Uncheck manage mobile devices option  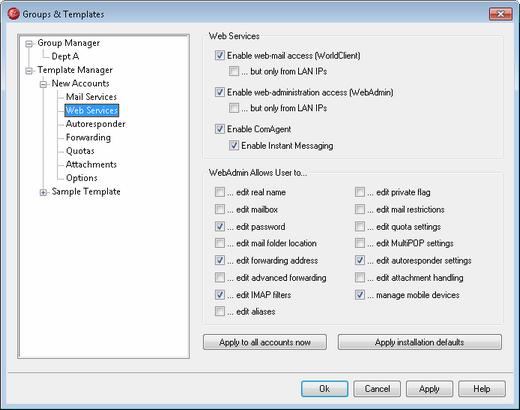pyautogui.click(x=360, y=295)
